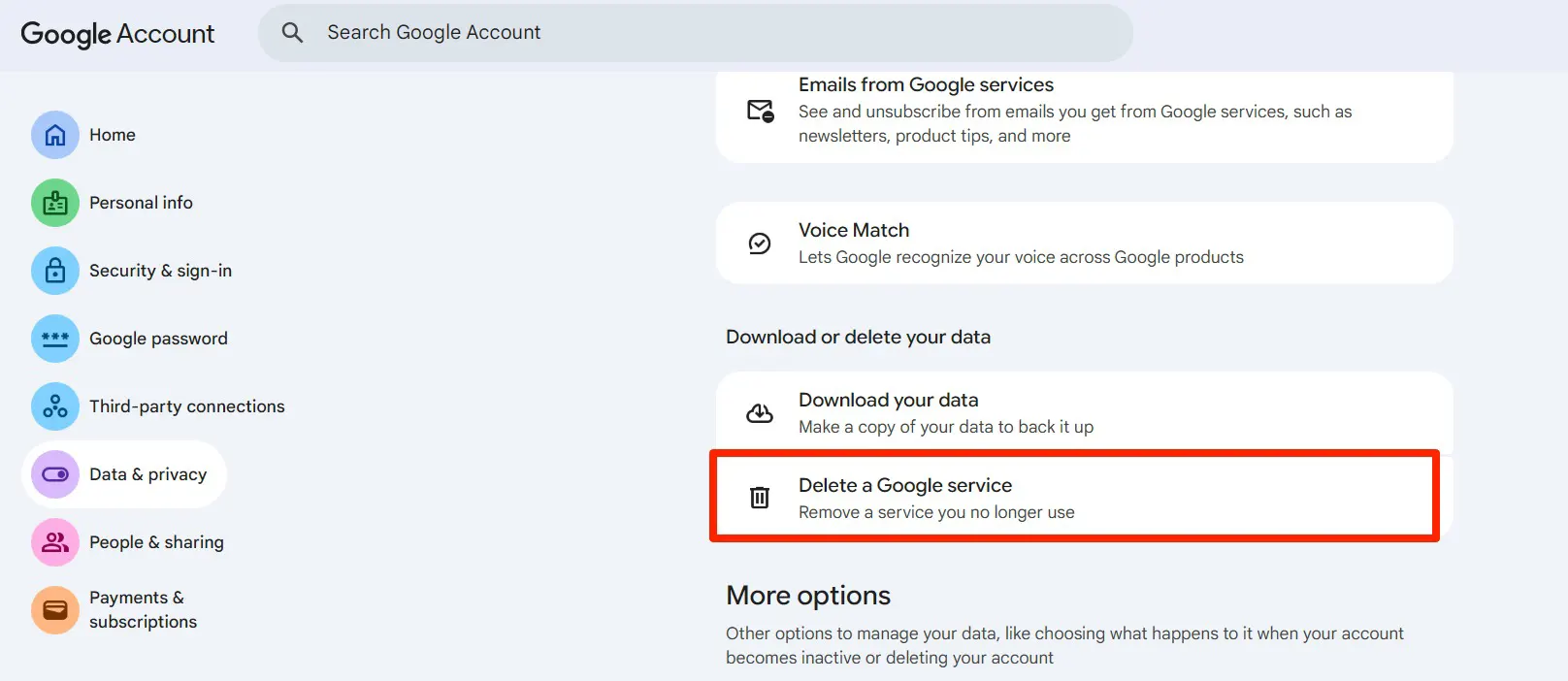Screen dimensions: 1568x681
Task: Go to Personal info in the sidebar
Action: [141, 203]
